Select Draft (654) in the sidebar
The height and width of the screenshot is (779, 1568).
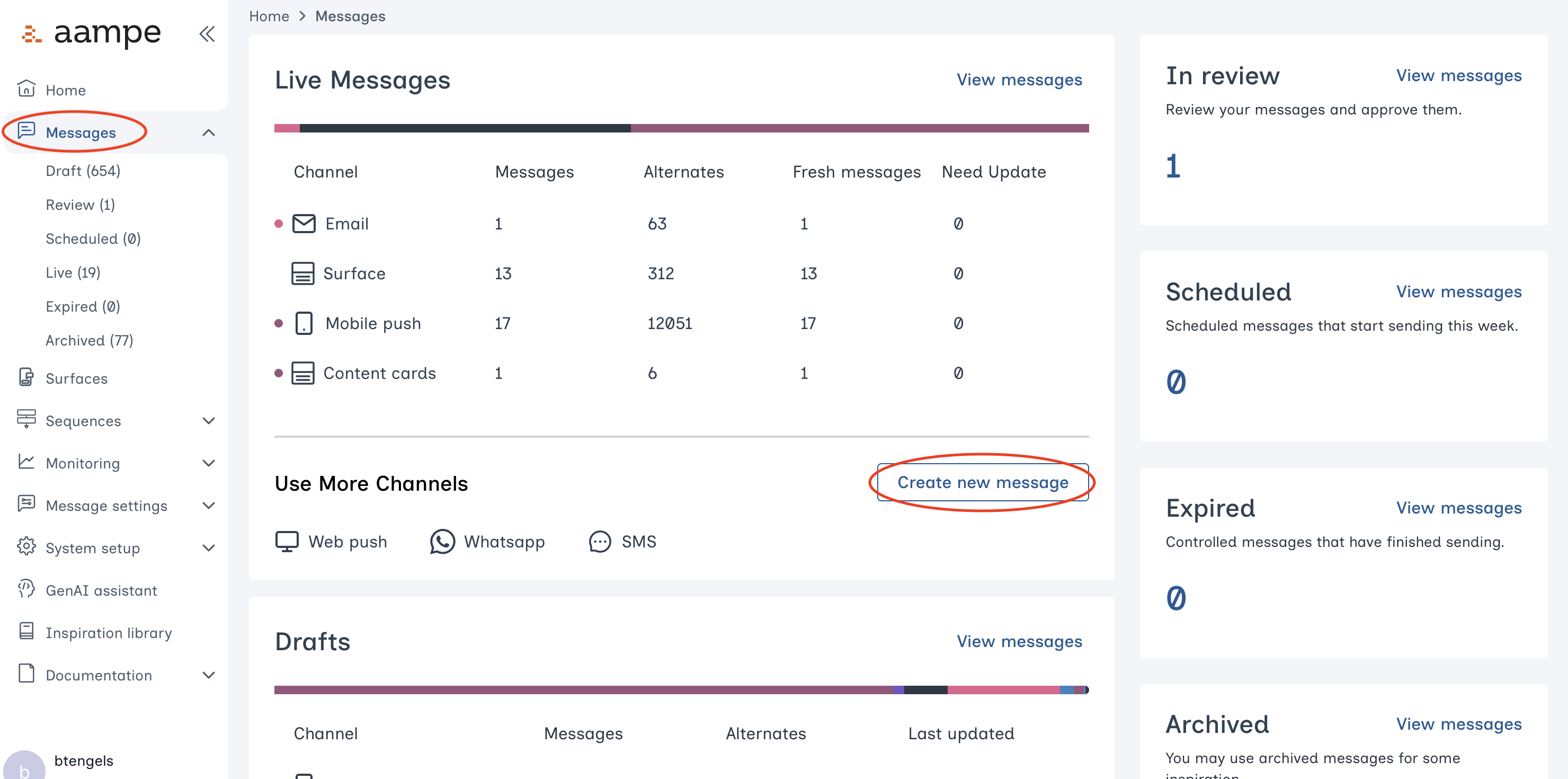pyautogui.click(x=84, y=171)
